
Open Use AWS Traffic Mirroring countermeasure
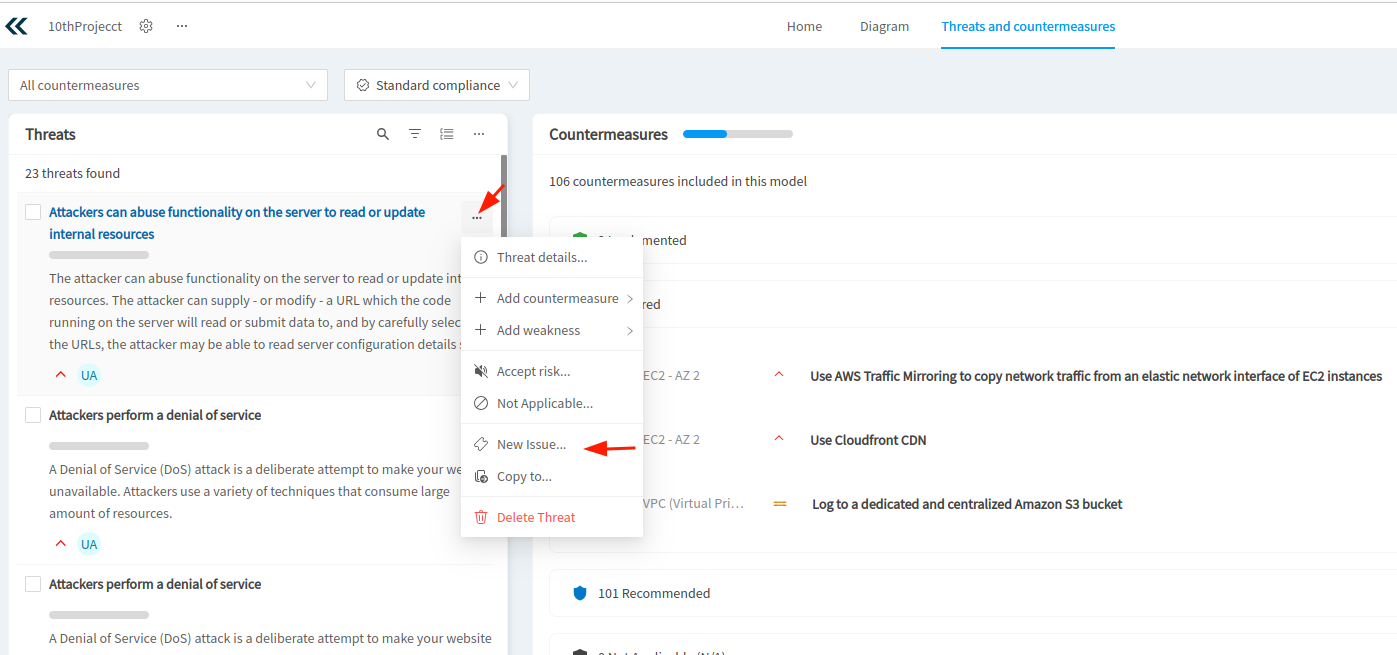(1096, 376)
